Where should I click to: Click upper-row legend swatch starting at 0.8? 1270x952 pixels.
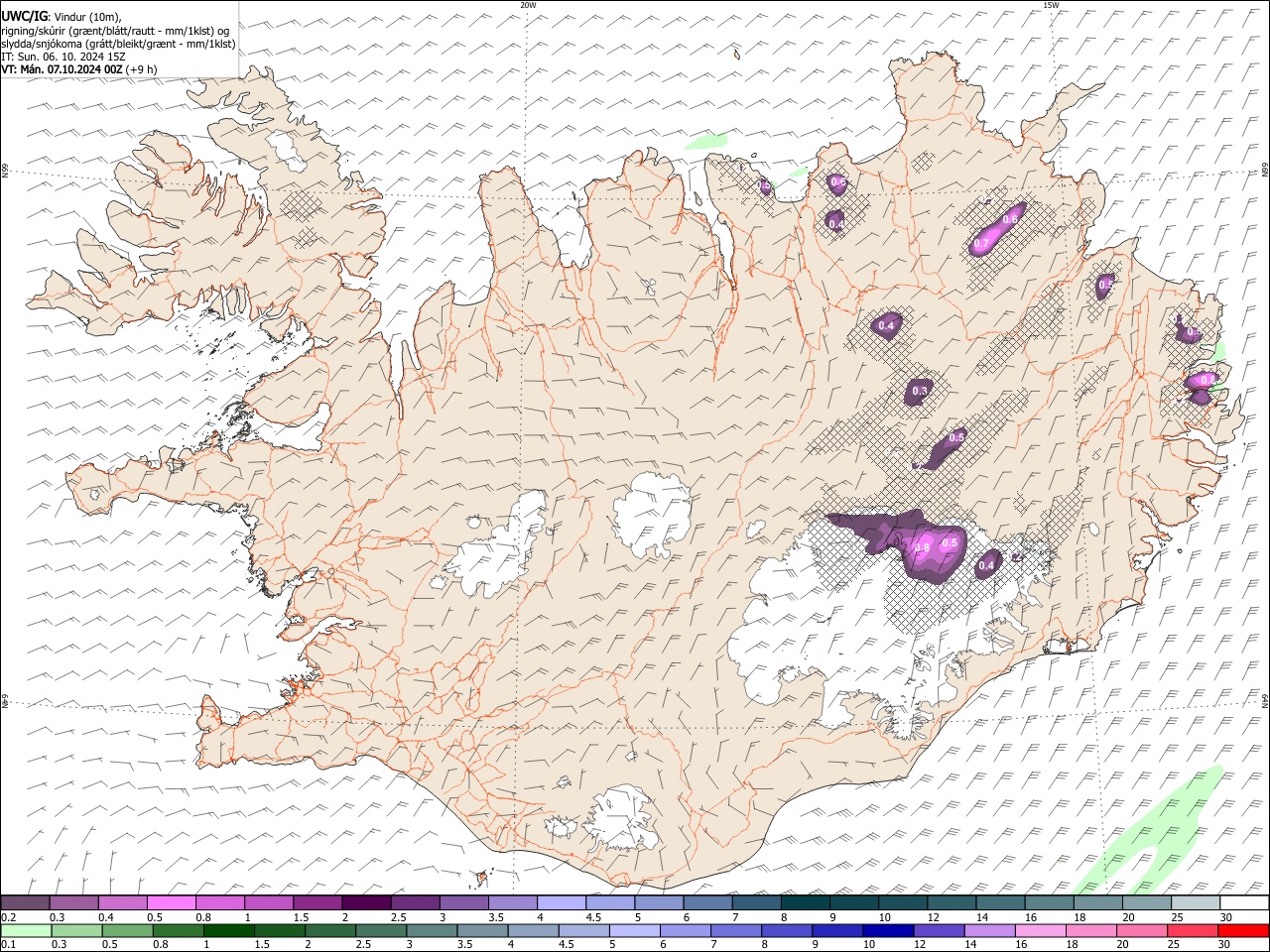tap(219, 903)
